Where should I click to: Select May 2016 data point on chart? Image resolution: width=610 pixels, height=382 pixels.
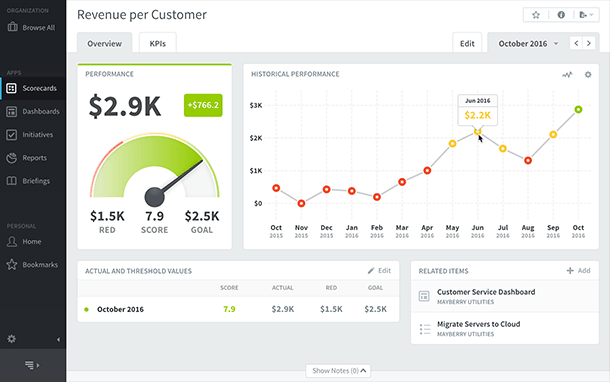click(452, 144)
